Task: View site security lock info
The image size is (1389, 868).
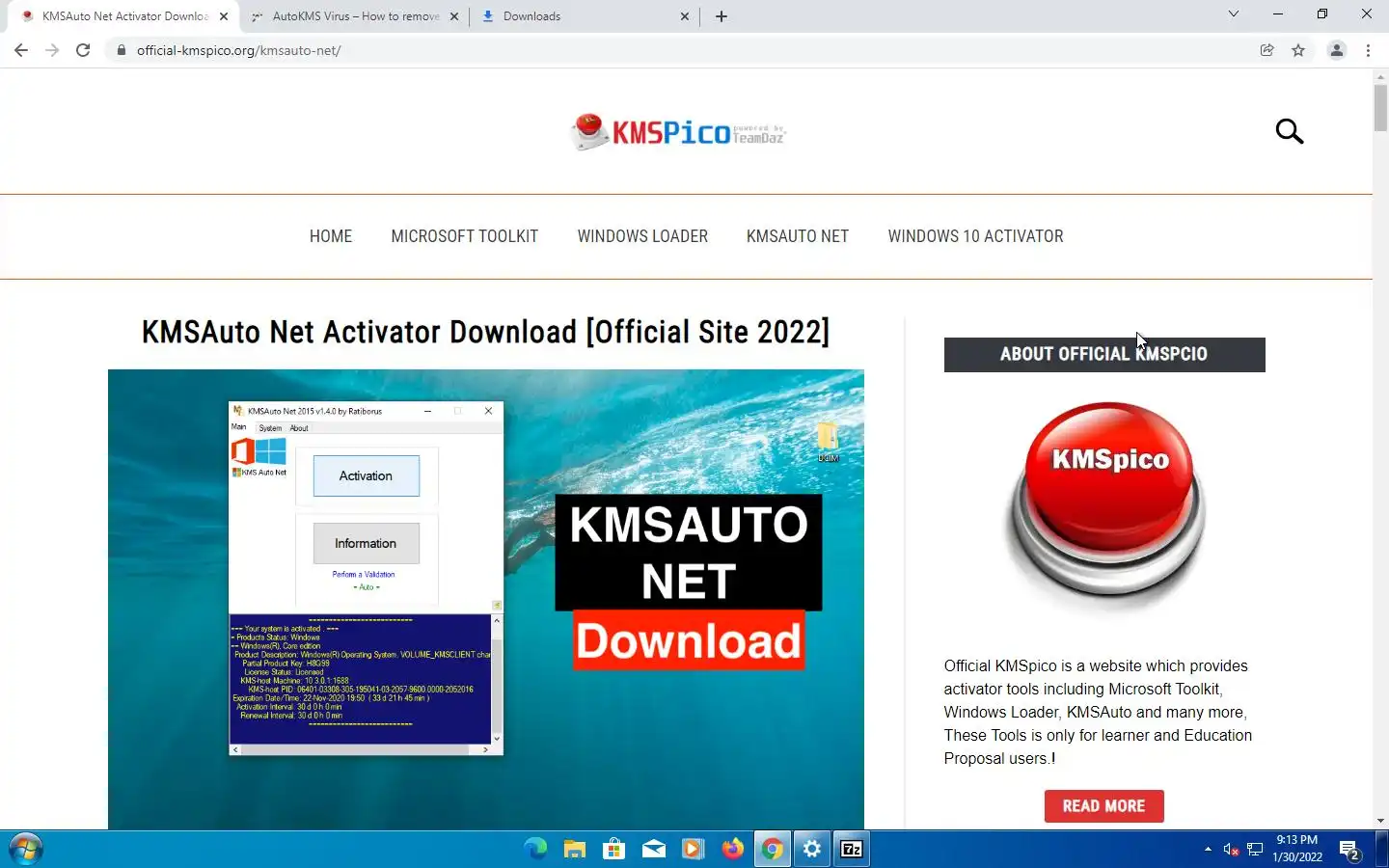Action: point(121,50)
